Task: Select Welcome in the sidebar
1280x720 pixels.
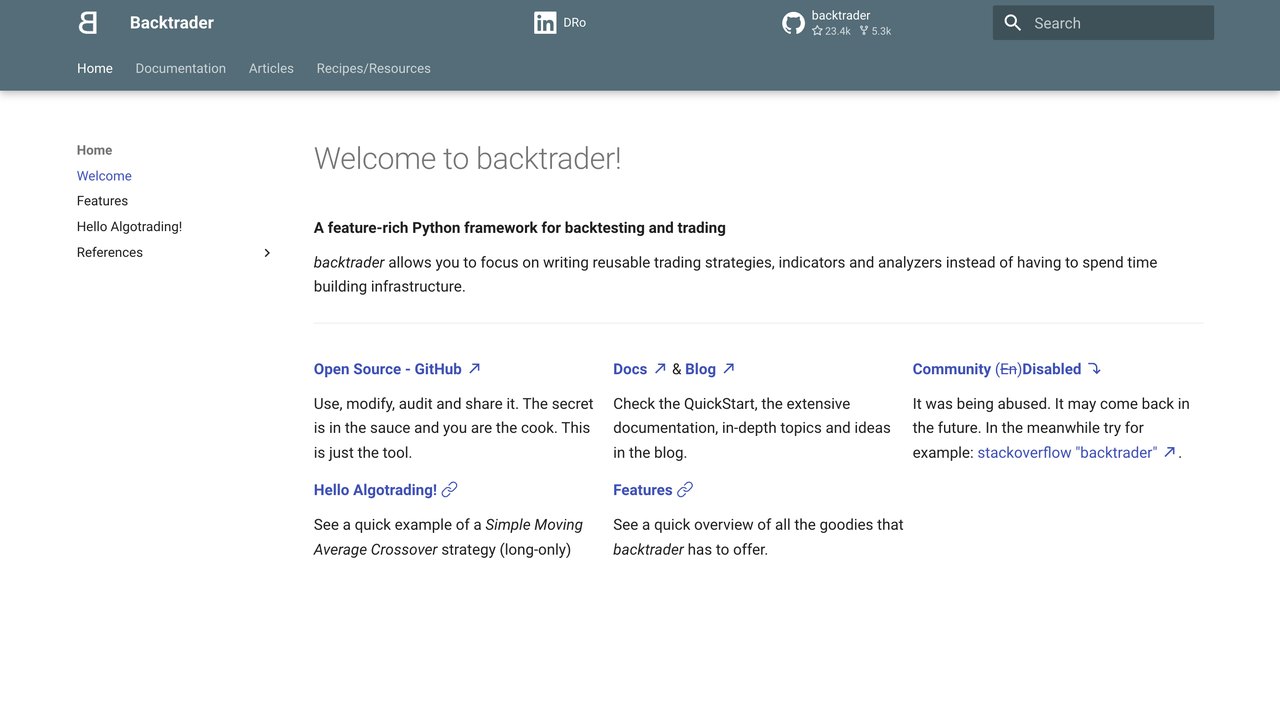Action: coord(104,176)
